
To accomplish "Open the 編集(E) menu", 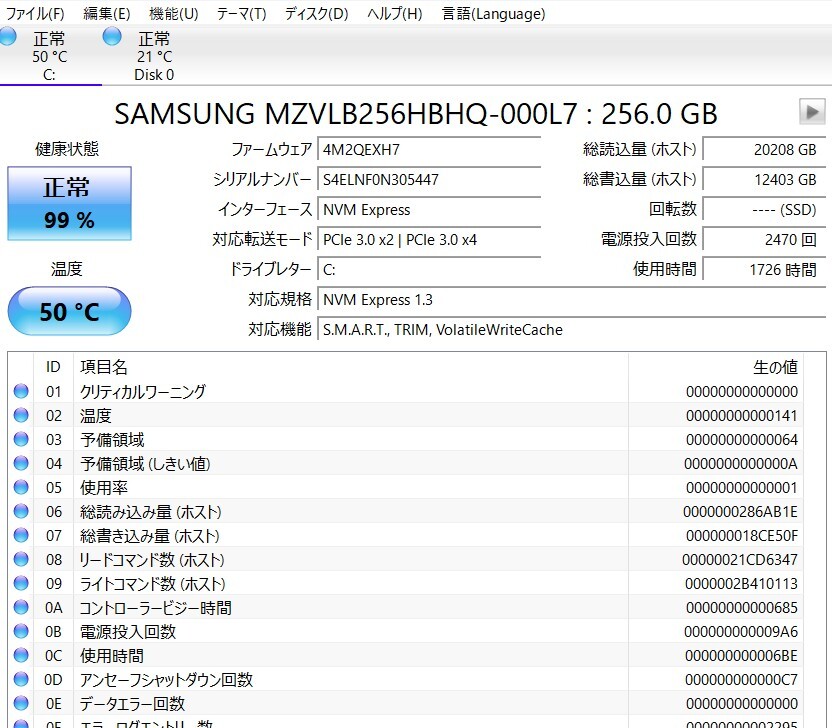I will (106, 14).
